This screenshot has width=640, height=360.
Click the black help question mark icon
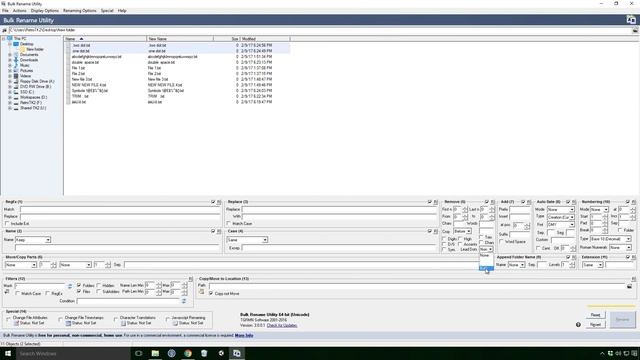(x=578, y=325)
